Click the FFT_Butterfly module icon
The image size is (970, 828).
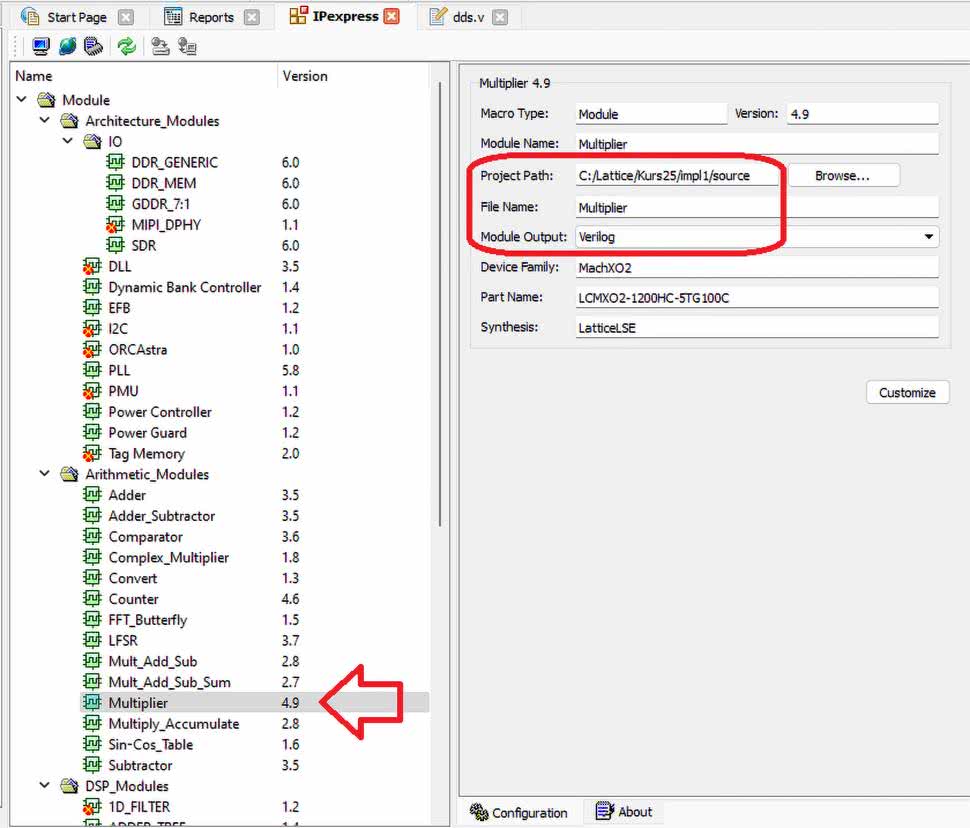coord(92,620)
